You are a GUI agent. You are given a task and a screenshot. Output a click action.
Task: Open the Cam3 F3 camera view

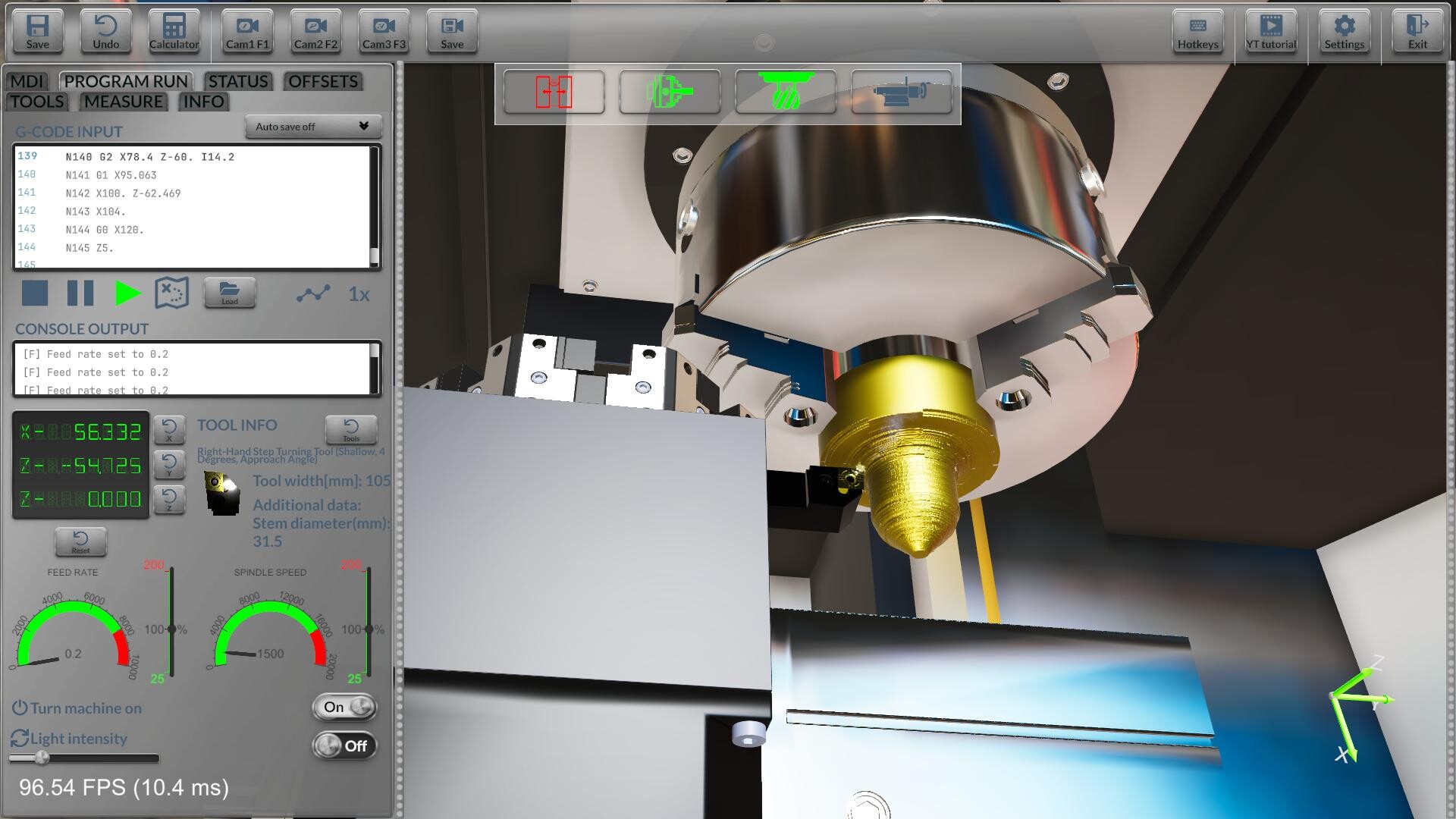[x=382, y=32]
